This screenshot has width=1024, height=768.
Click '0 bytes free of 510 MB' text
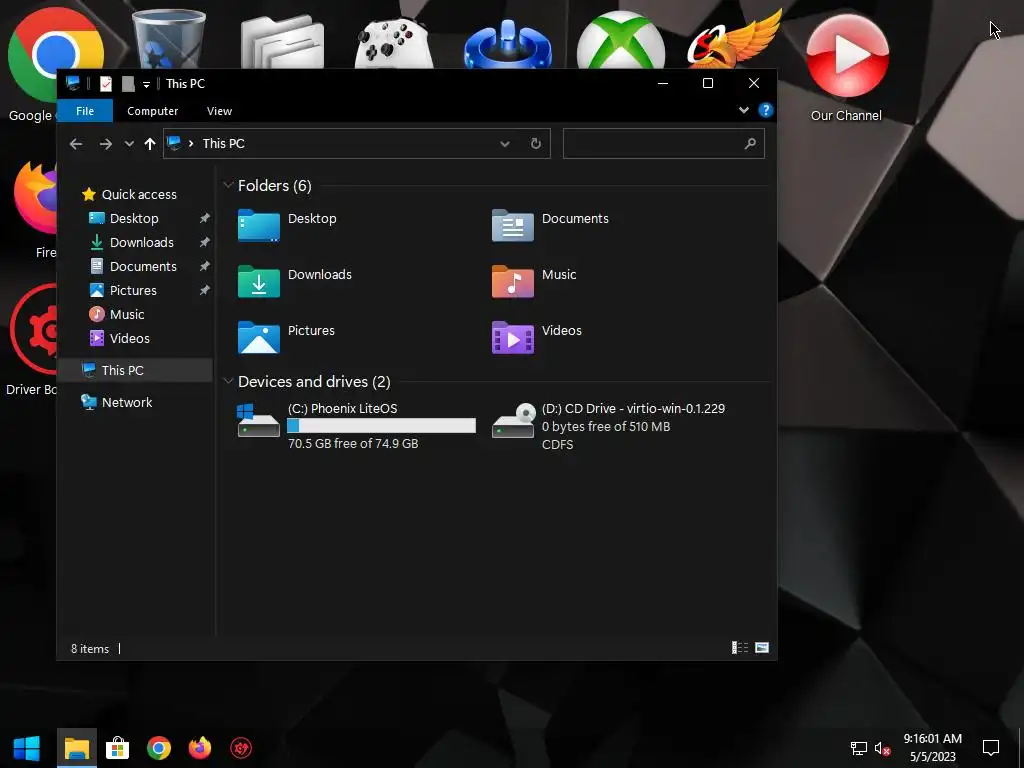point(606,426)
